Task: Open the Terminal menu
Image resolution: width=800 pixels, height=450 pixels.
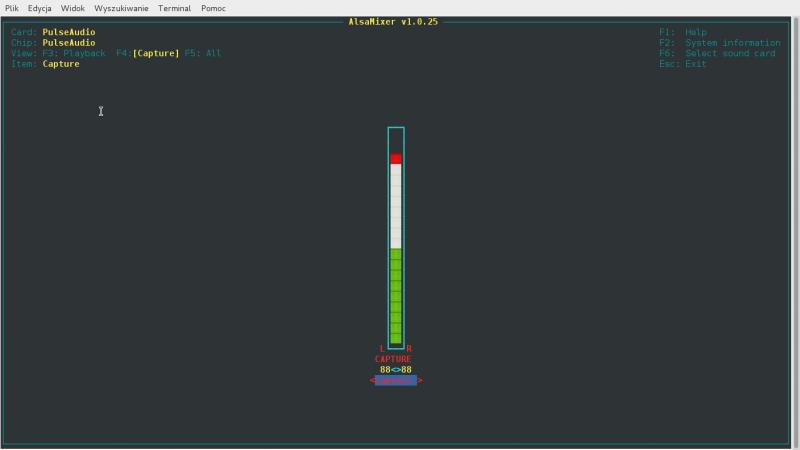Action: pos(174,8)
